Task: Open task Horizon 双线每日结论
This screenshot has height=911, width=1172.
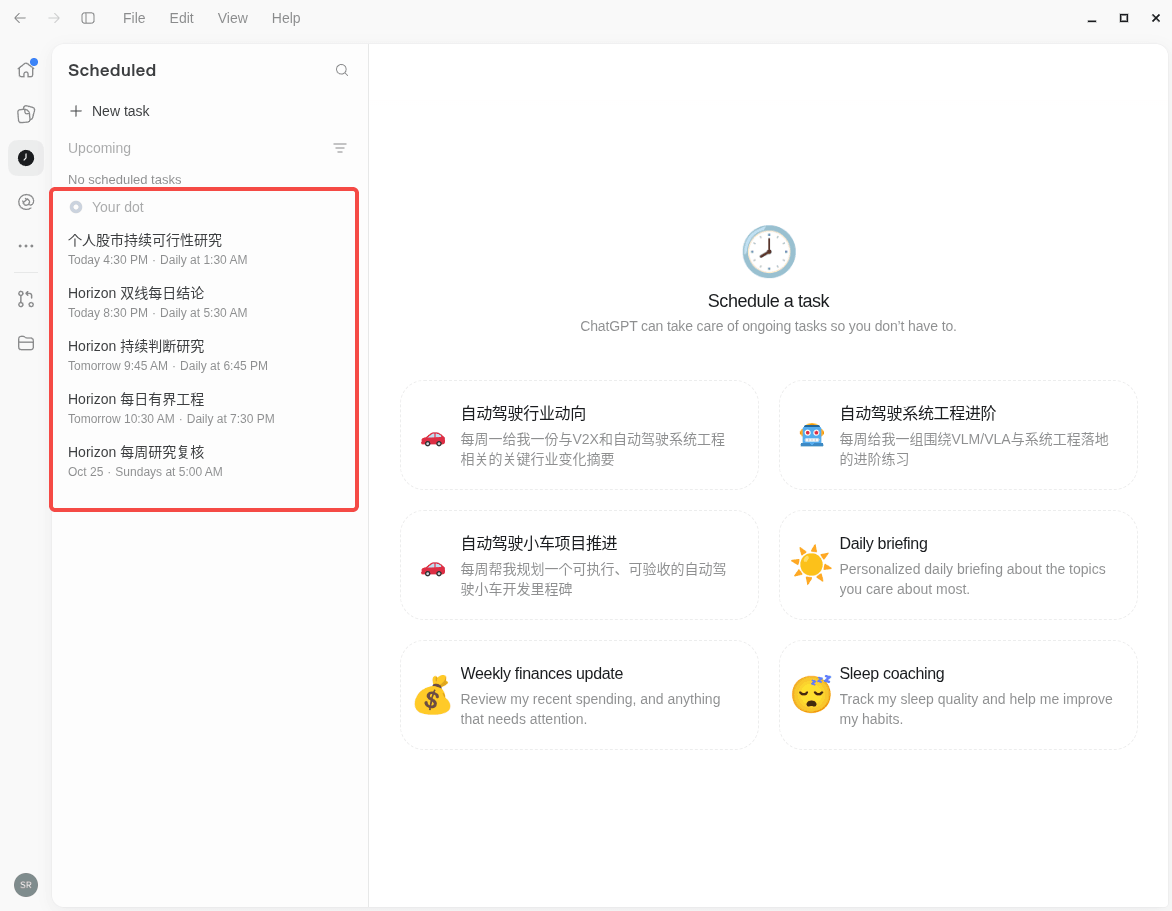Action: [204, 303]
